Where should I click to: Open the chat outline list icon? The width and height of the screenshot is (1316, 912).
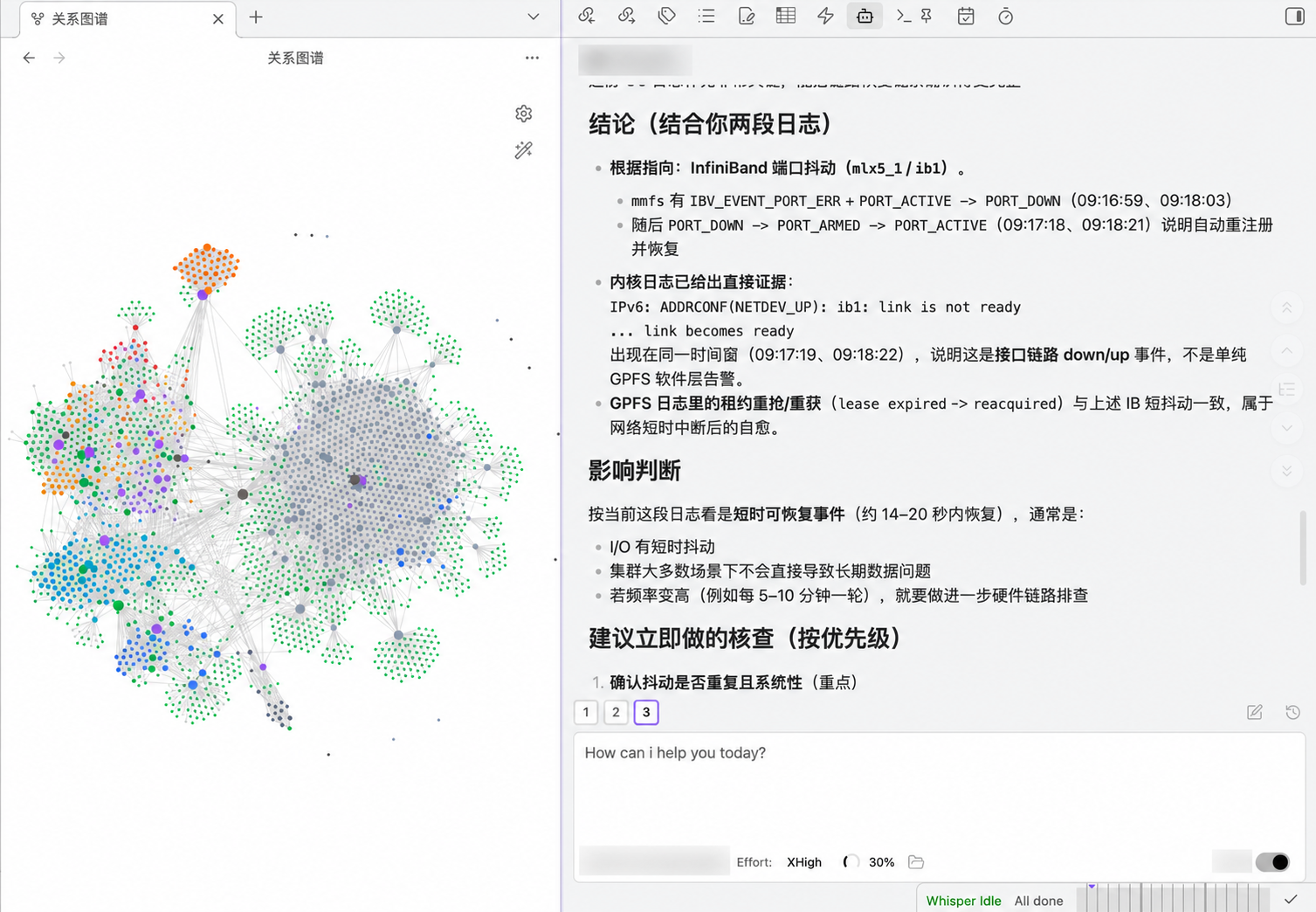pyautogui.click(x=1286, y=389)
